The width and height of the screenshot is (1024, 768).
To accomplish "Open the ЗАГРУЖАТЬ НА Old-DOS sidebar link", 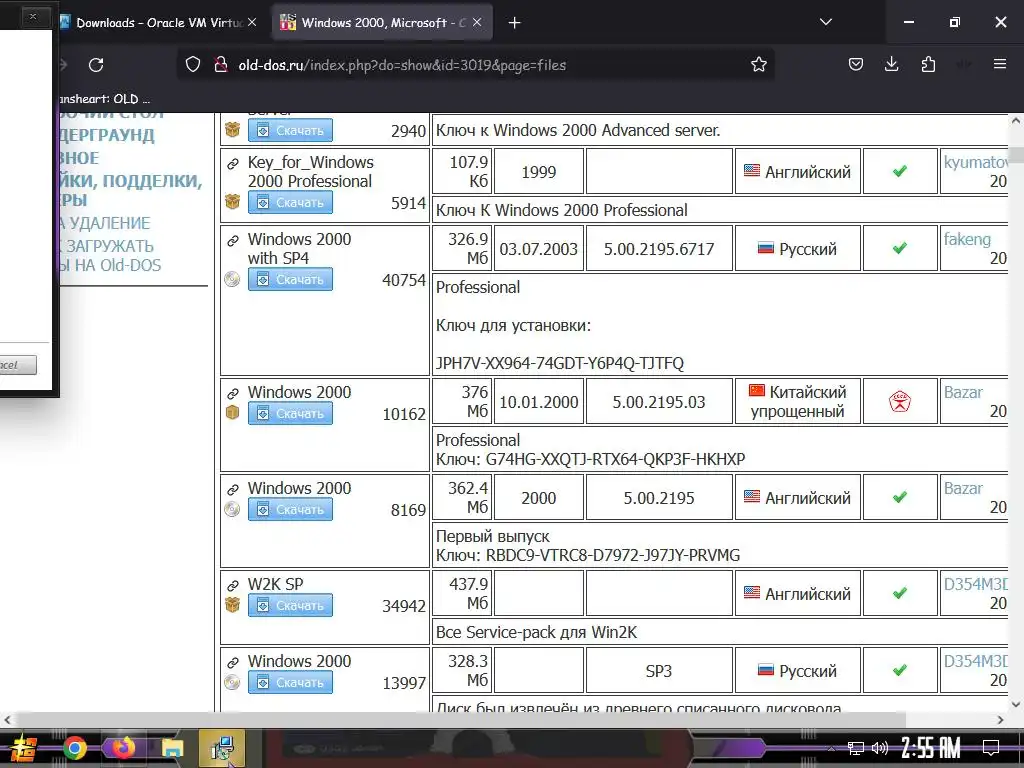I will (x=110, y=255).
